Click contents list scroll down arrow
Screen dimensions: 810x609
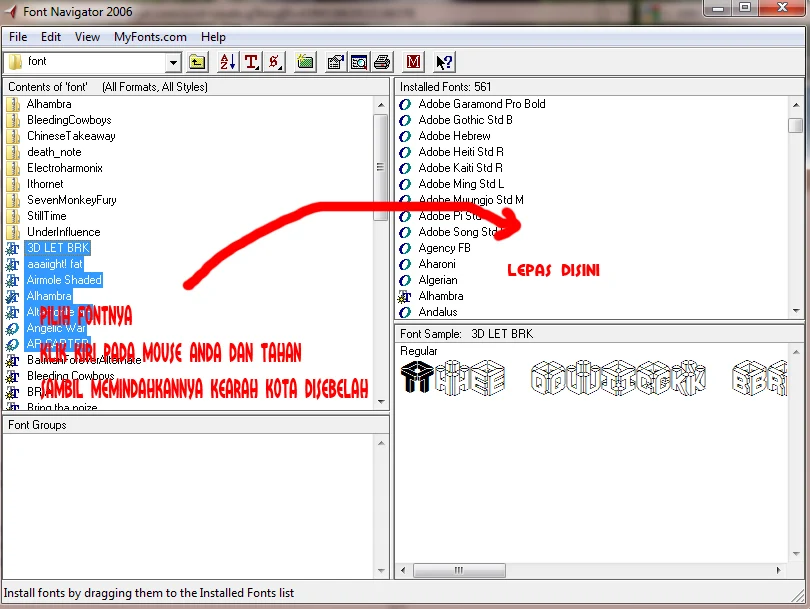pos(381,401)
